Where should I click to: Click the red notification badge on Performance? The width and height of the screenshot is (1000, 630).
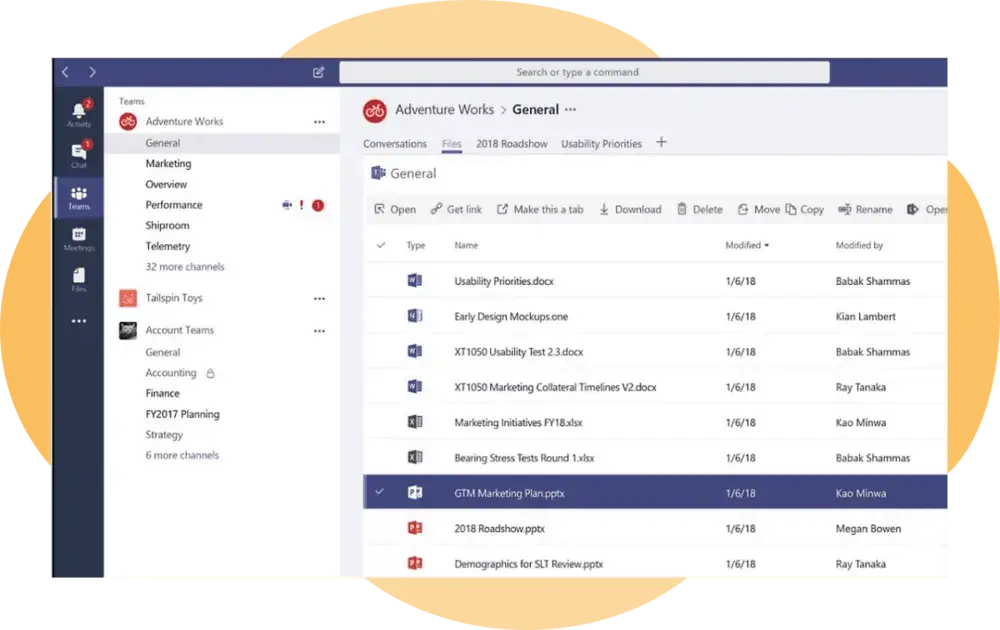(x=318, y=205)
